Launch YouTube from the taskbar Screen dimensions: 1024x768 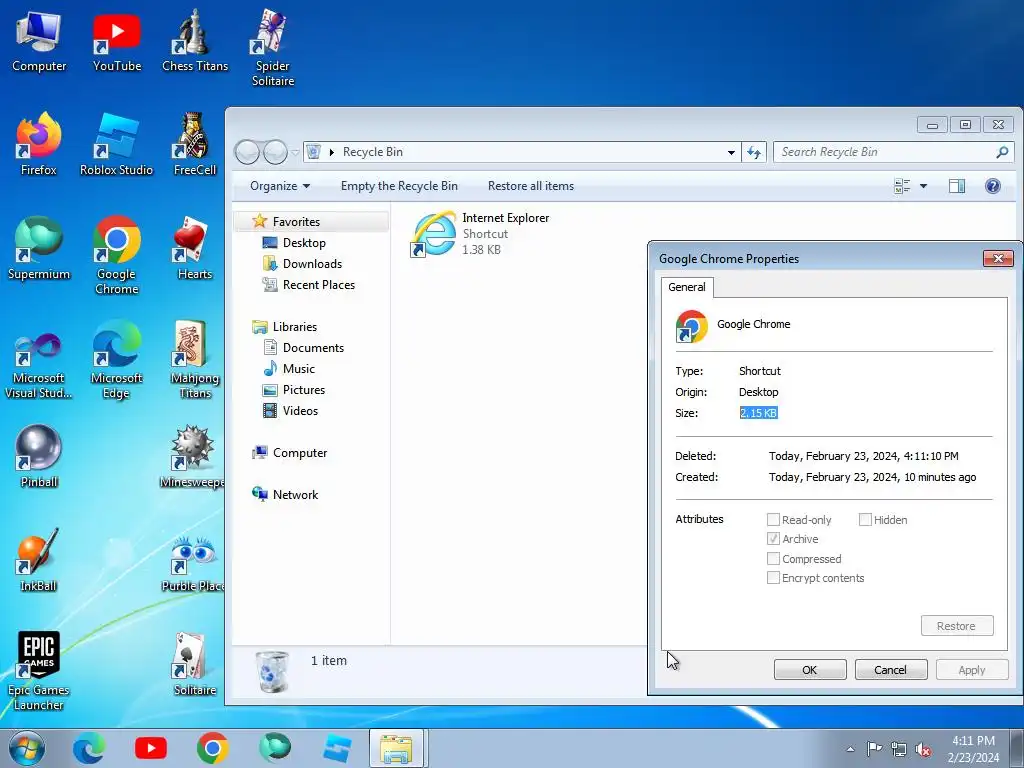(150, 748)
